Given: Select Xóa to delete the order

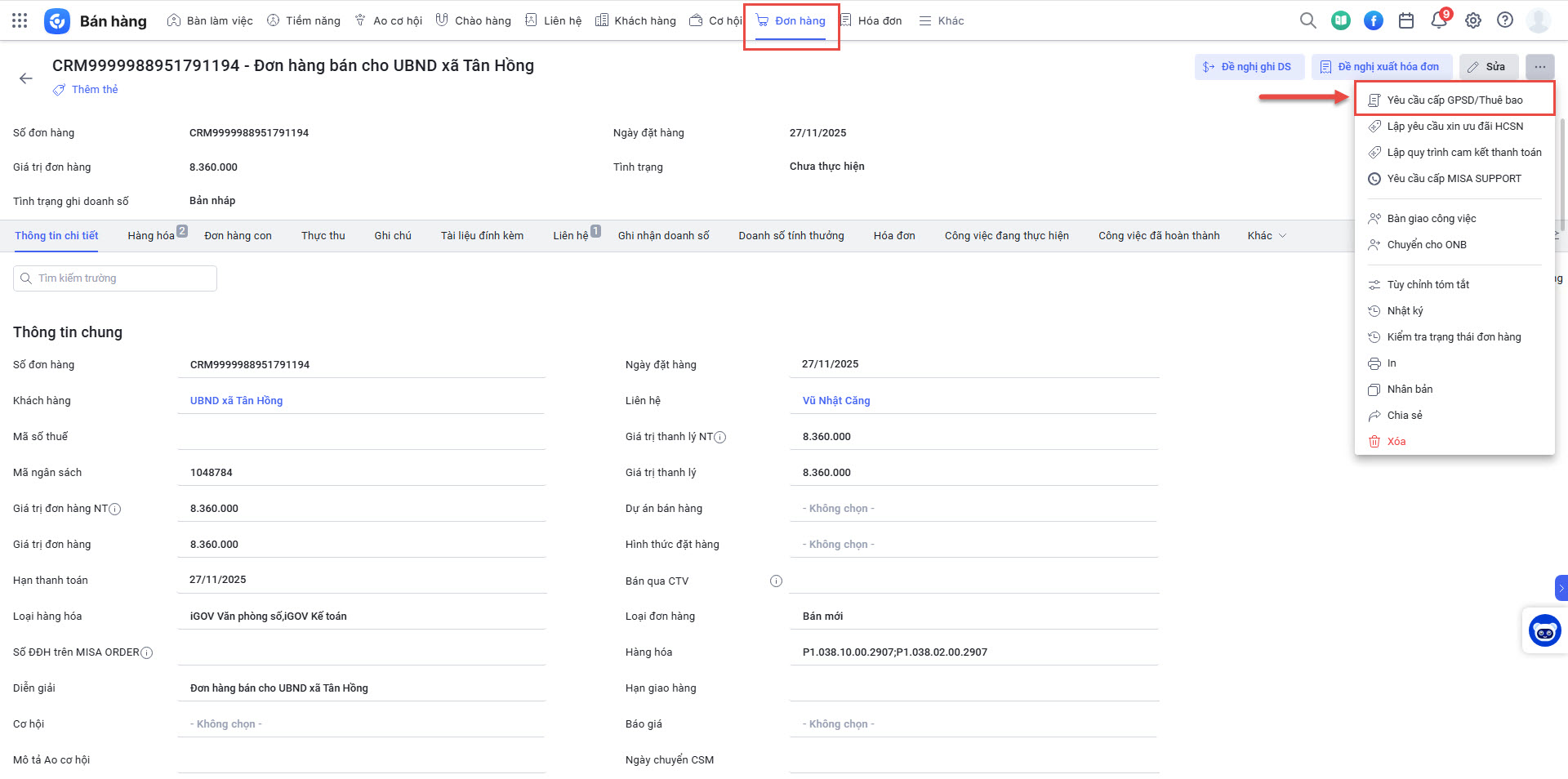Looking at the screenshot, I should (x=1396, y=442).
